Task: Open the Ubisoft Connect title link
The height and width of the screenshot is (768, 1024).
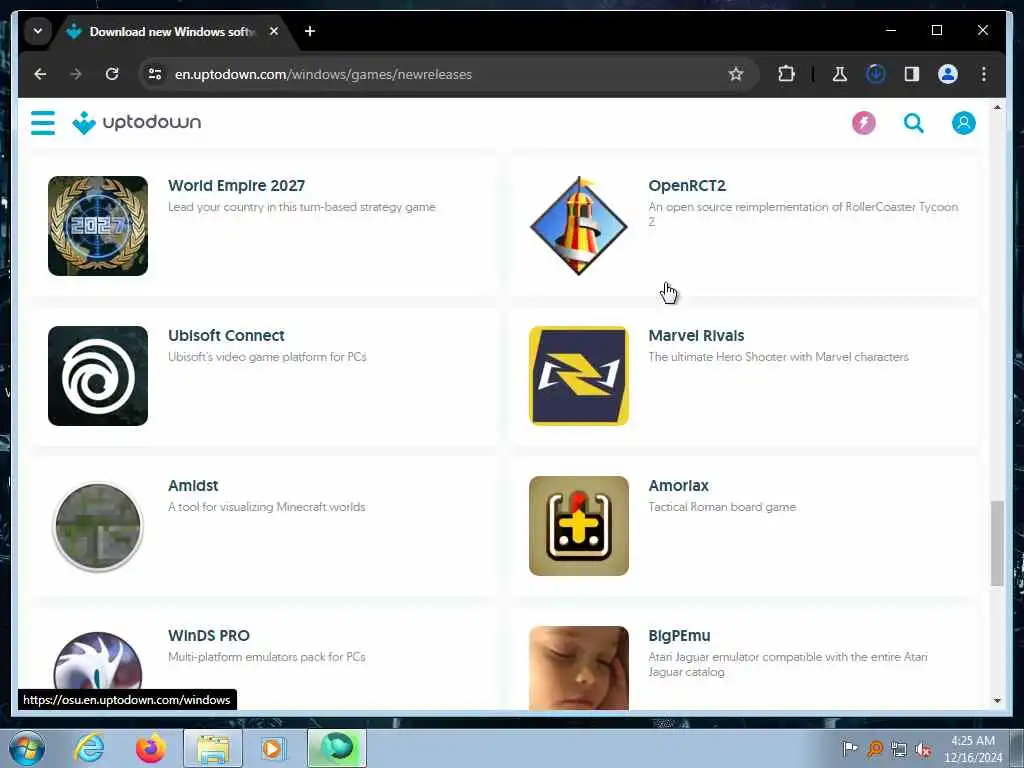Action: tap(226, 336)
